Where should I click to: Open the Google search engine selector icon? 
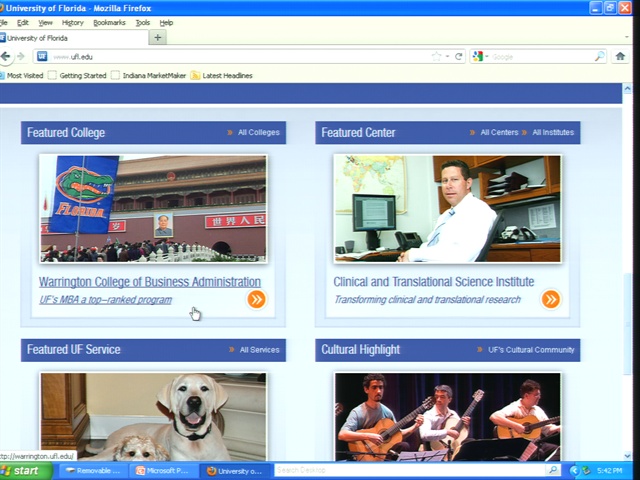pos(478,56)
